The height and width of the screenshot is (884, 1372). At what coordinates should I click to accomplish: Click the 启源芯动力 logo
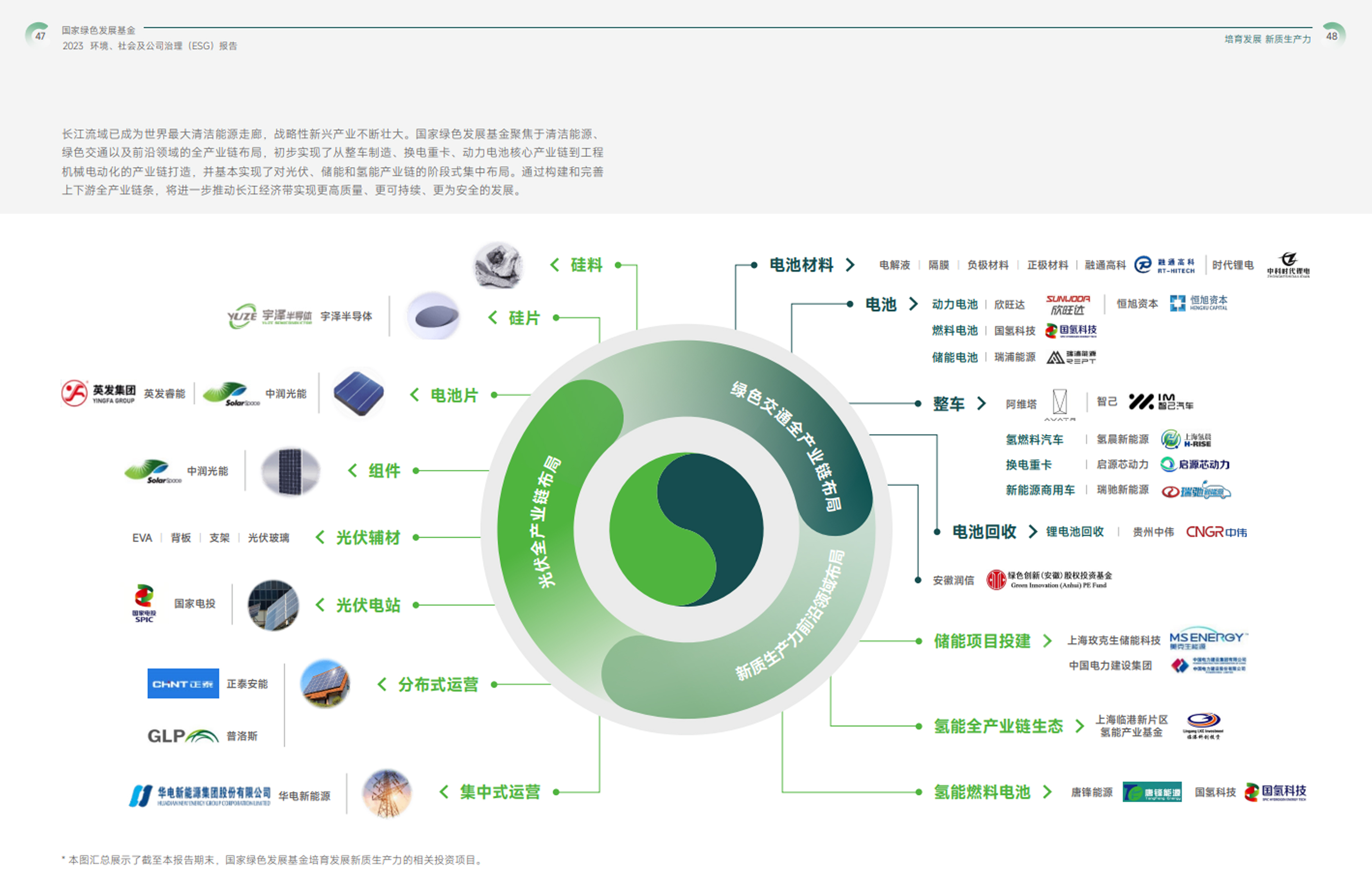(1195, 464)
